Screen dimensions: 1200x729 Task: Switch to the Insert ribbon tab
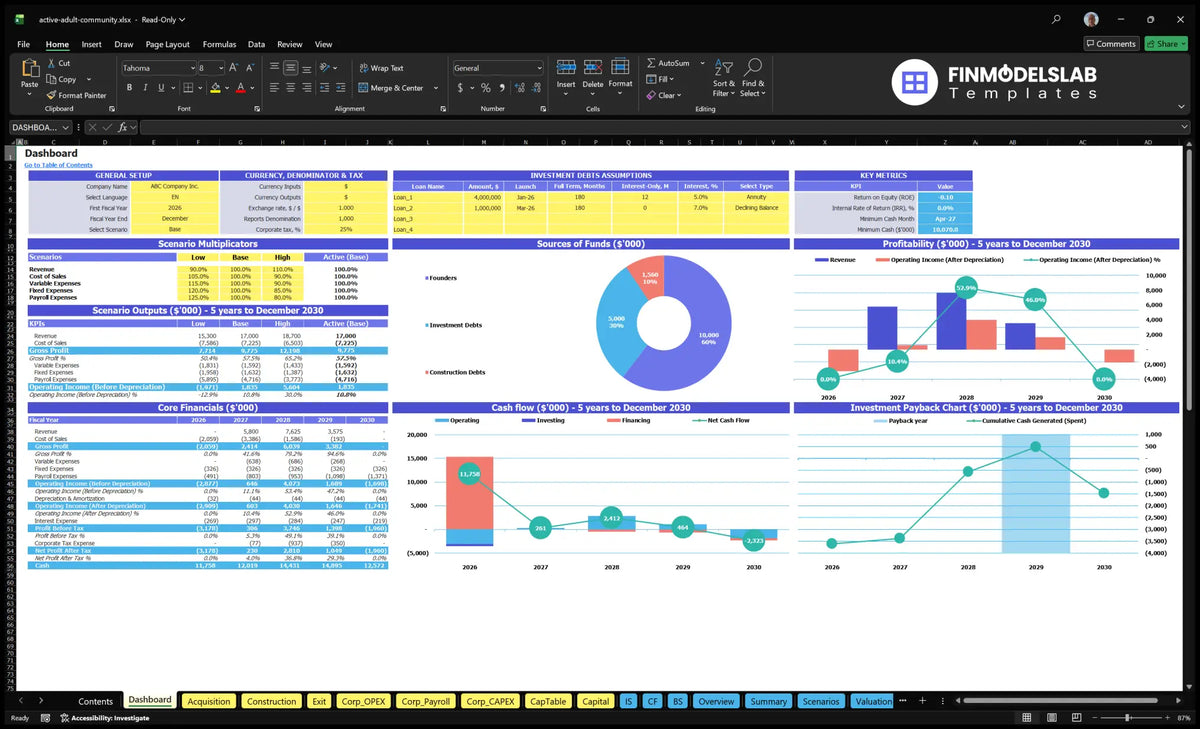coord(91,44)
